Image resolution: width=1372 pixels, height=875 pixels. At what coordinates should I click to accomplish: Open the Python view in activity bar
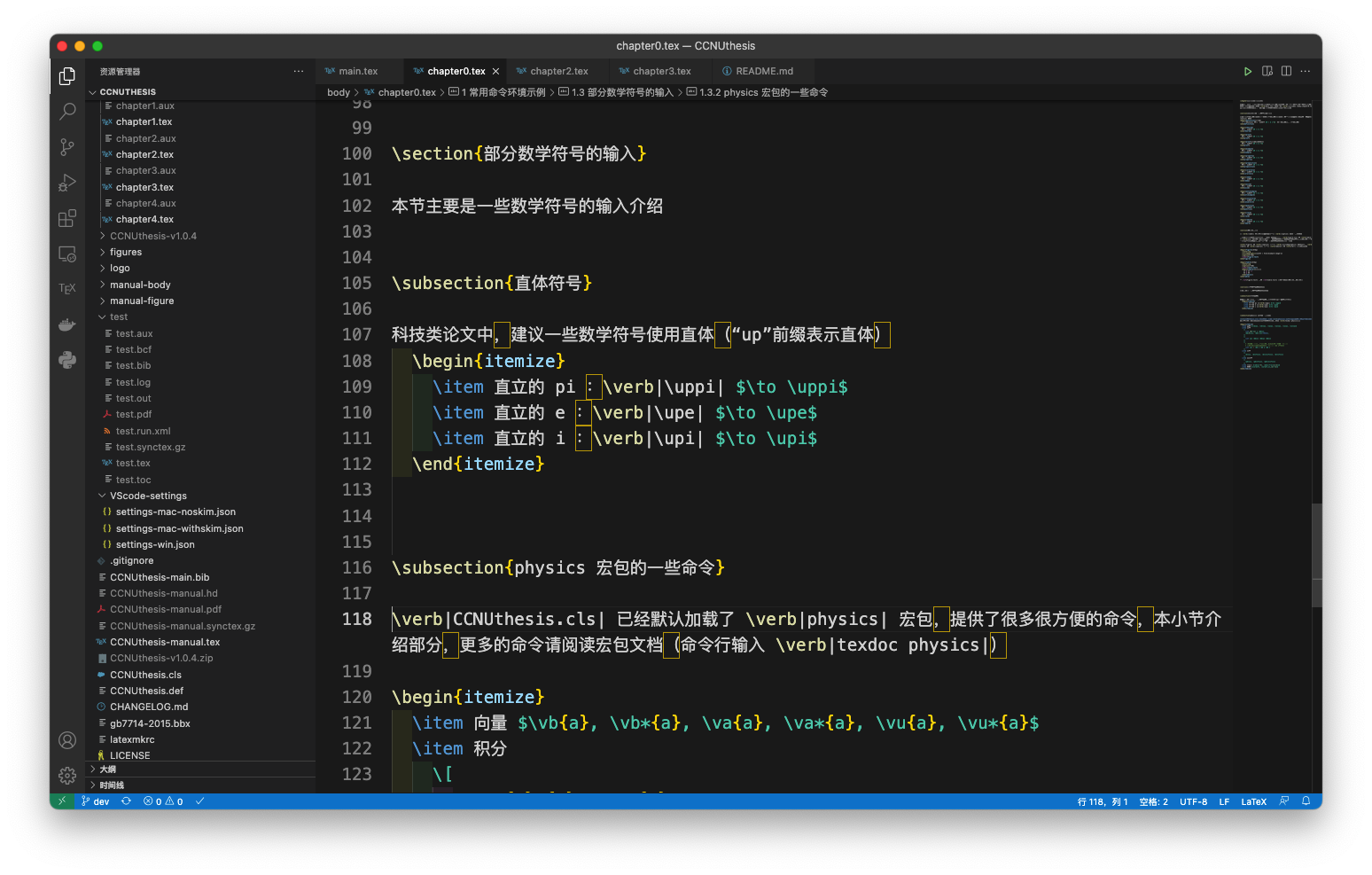67,360
